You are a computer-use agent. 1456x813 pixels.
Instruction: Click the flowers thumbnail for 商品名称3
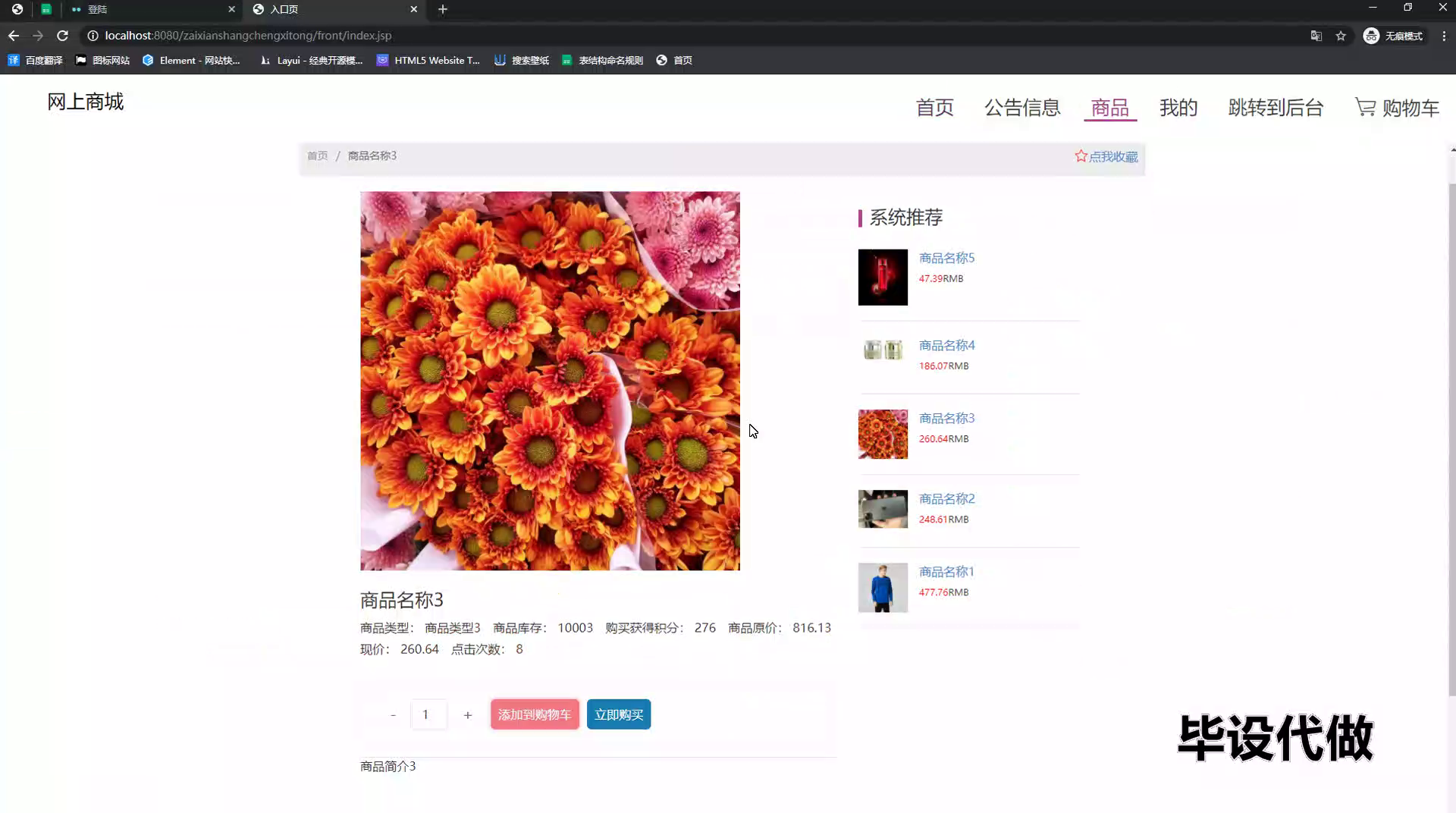pyautogui.click(x=883, y=434)
